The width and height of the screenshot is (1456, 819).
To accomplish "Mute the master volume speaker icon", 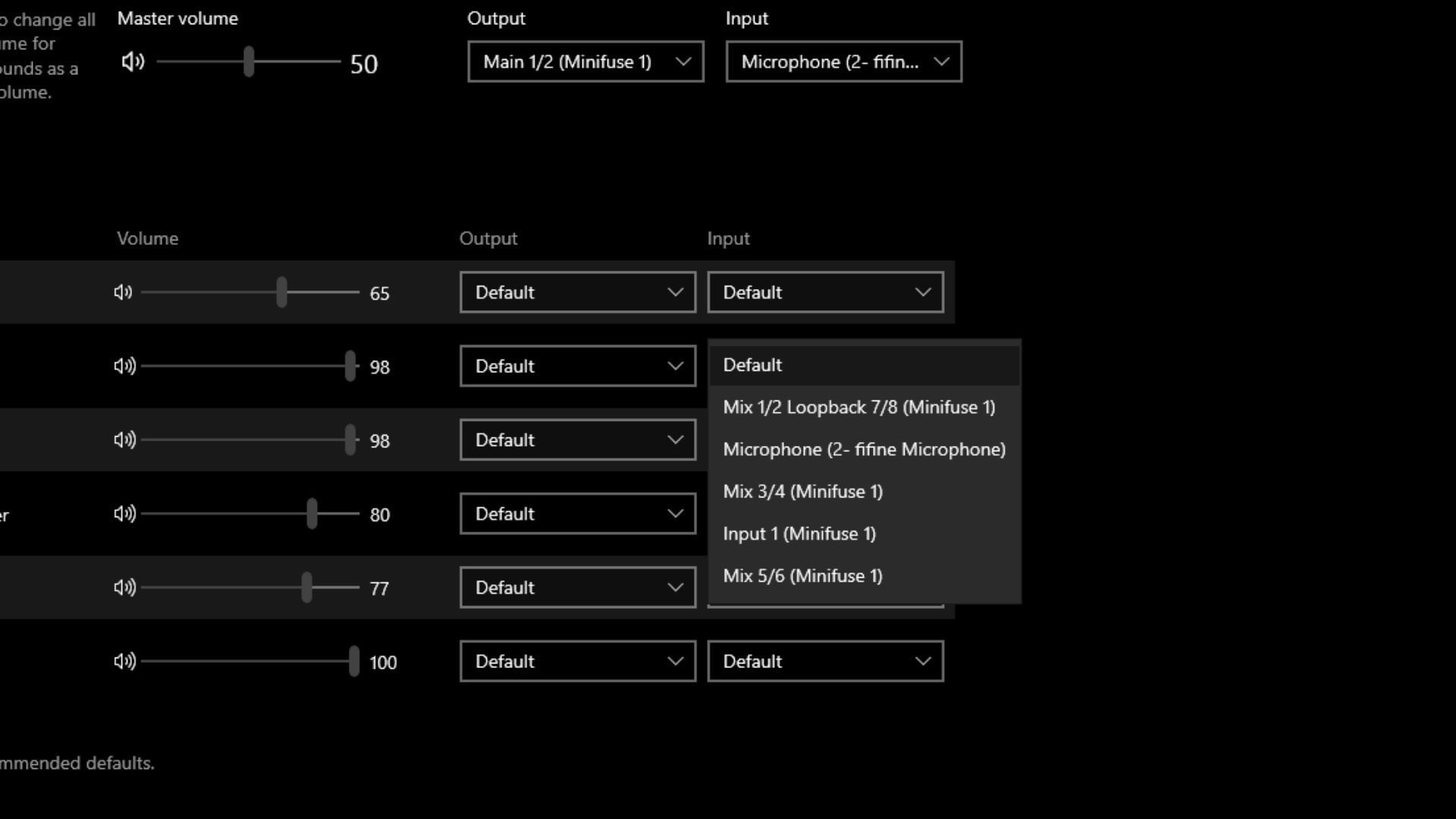I will pyautogui.click(x=133, y=62).
